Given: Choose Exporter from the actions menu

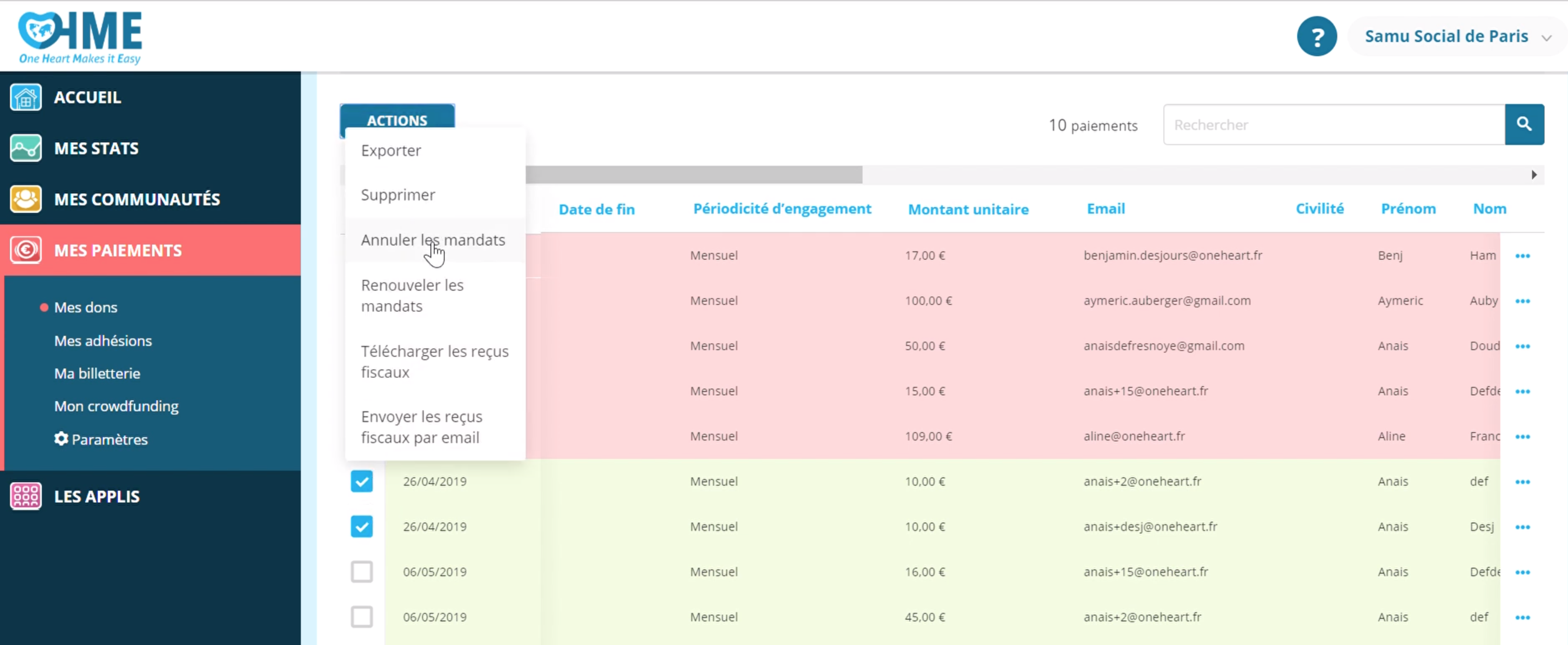Looking at the screenshot, I should (391, 150).
